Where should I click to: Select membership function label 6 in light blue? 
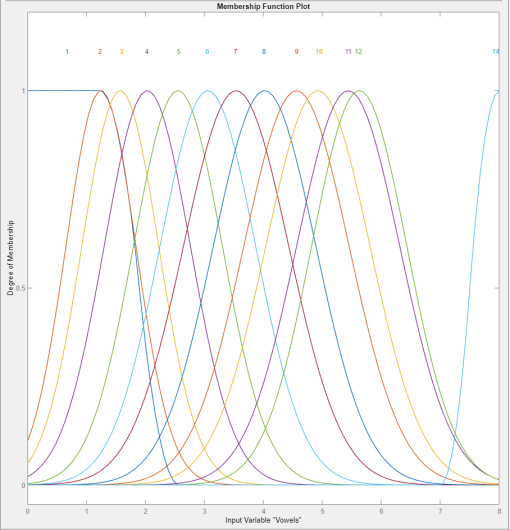tap(207, 52)
